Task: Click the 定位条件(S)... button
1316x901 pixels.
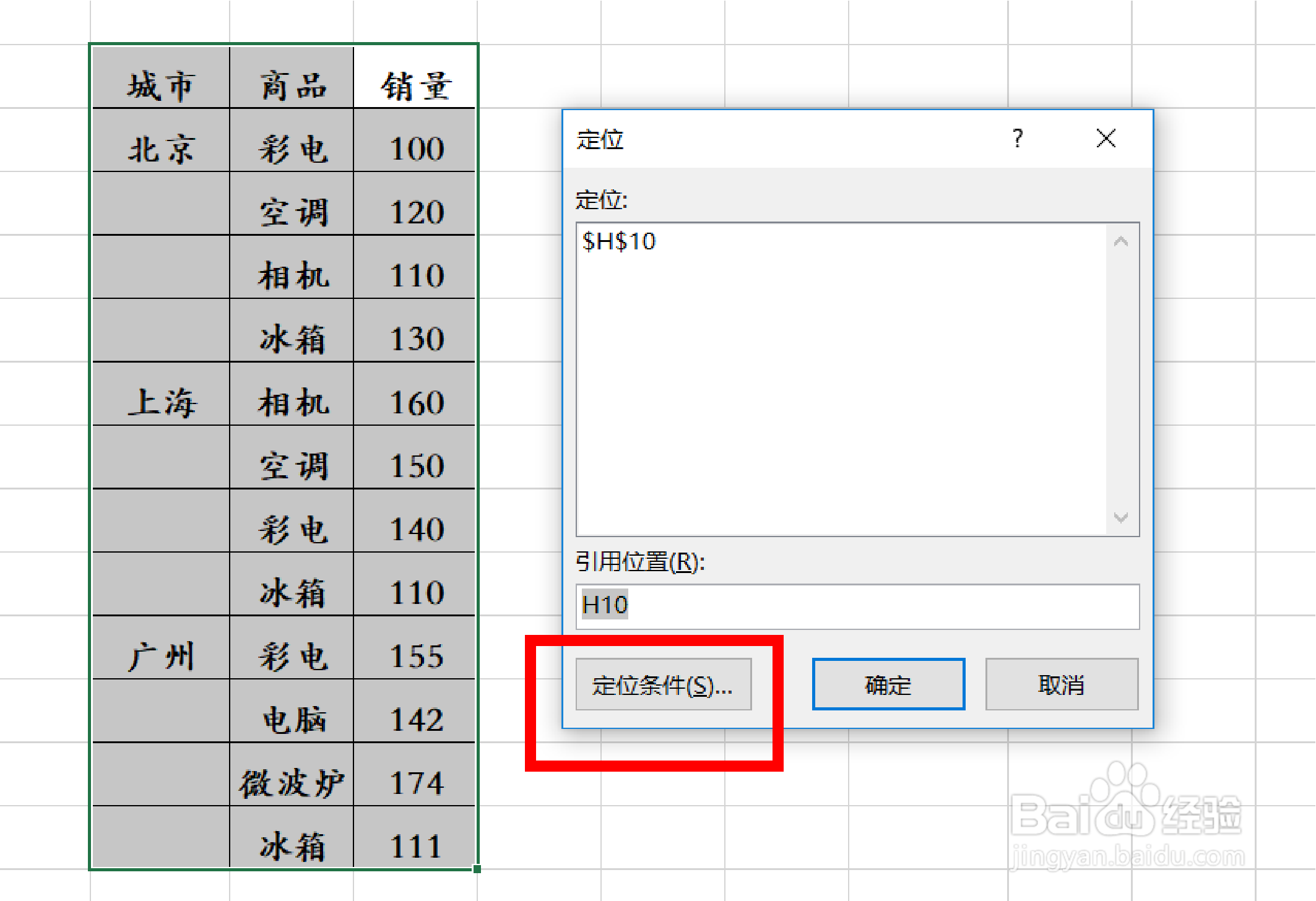Action: 663,684
